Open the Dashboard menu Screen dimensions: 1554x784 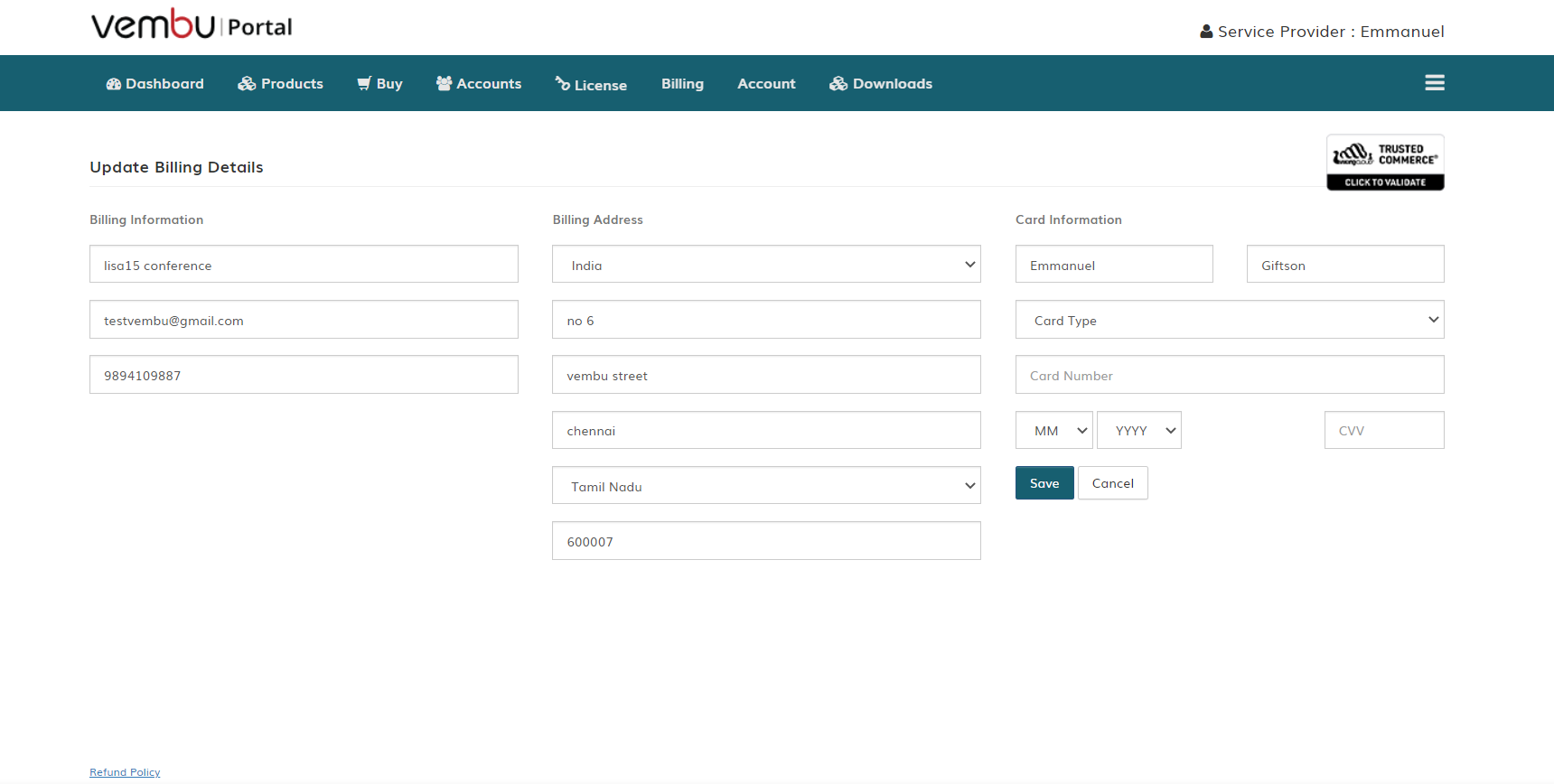[x=155, y=84]
